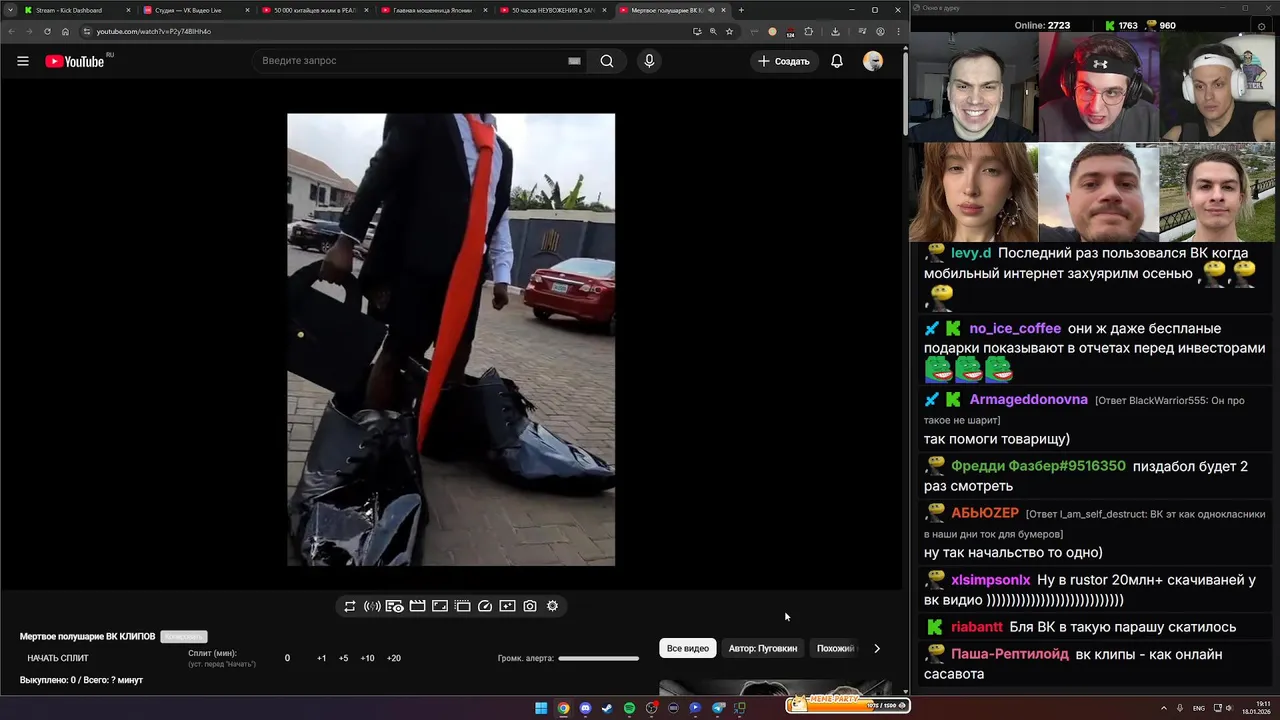Click the magnifier search button
The width and height of the screenshot is (1280, 720).
pyautogui.click(x=607, y=61)
